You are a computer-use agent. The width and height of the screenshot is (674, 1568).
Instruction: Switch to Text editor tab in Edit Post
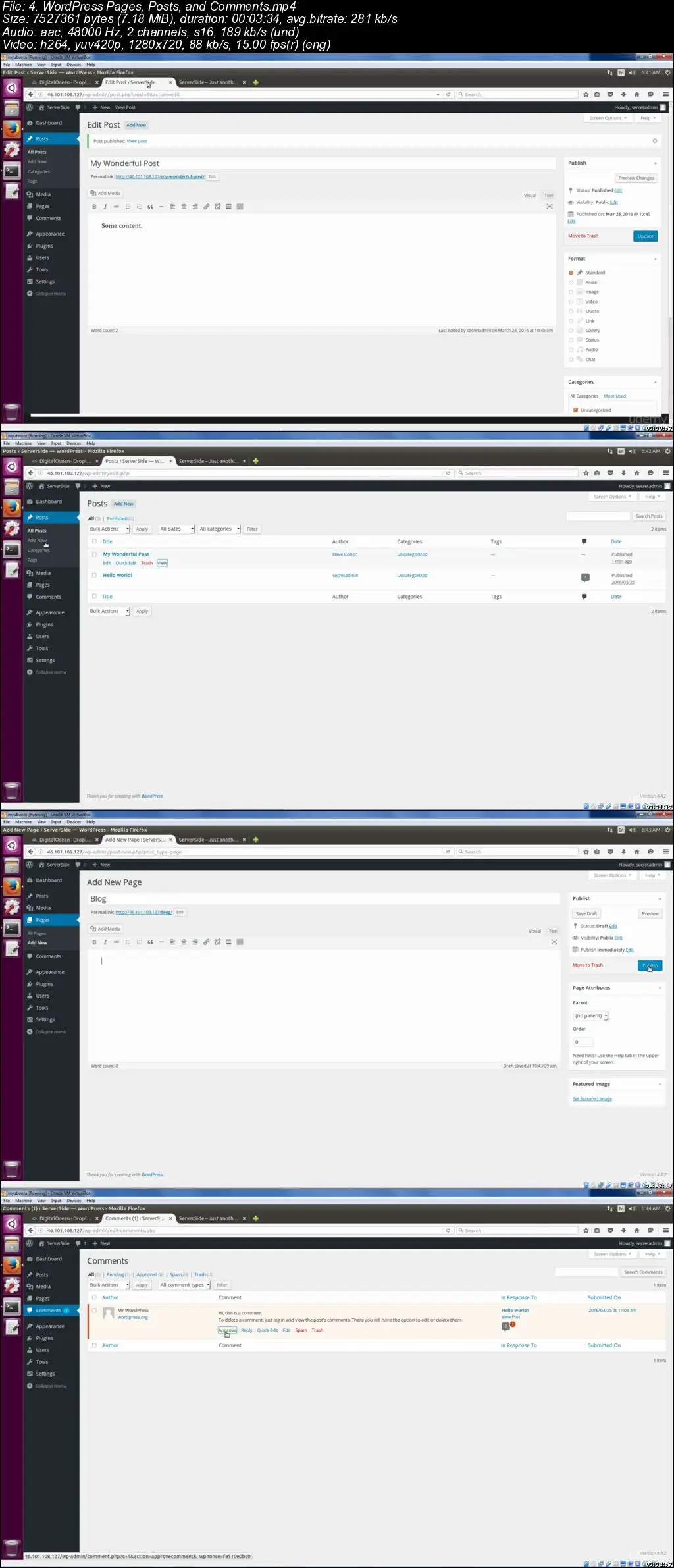(x=549, y=196)
